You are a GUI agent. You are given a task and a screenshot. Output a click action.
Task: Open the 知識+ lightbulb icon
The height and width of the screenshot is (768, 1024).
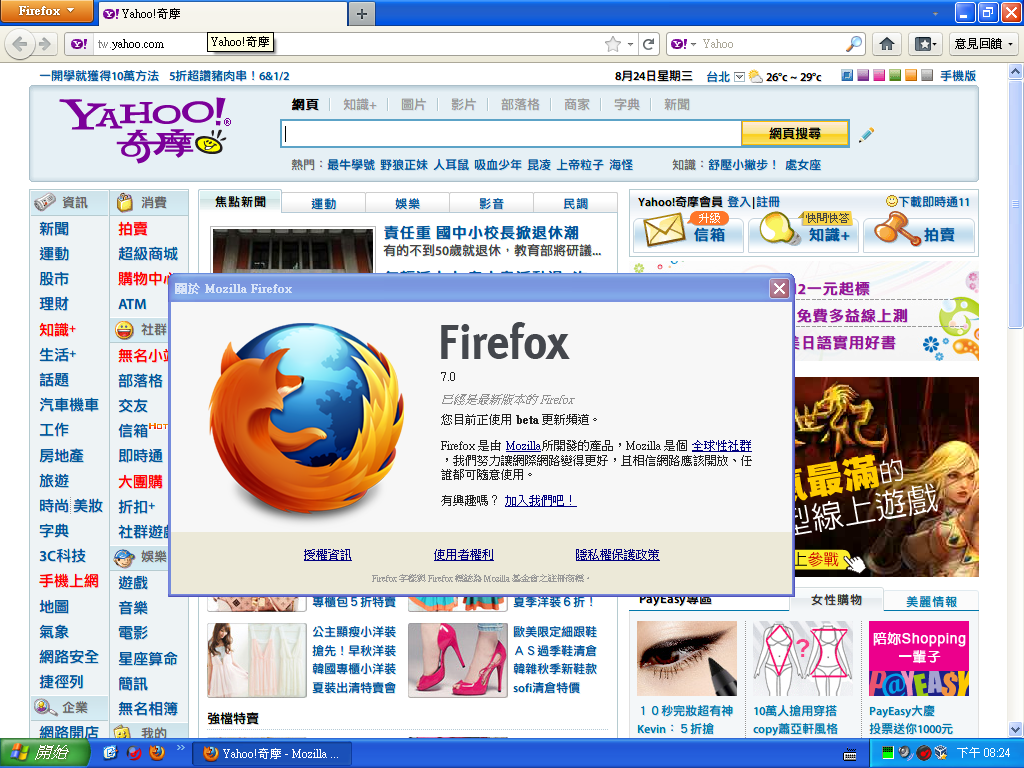coord(779,229)
